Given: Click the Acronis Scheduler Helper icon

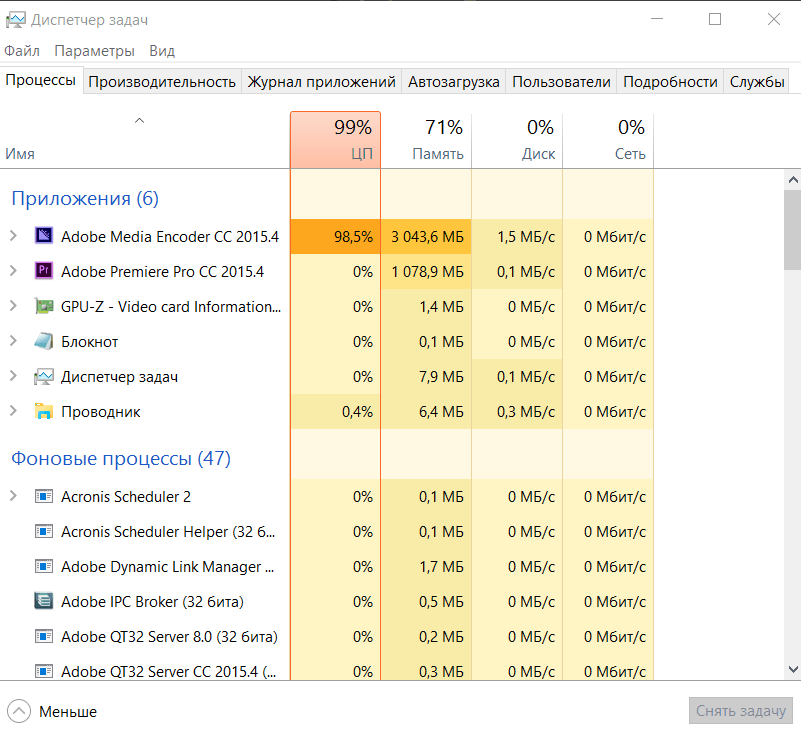Looking at the screenshot, I should (x=44, y=531).
